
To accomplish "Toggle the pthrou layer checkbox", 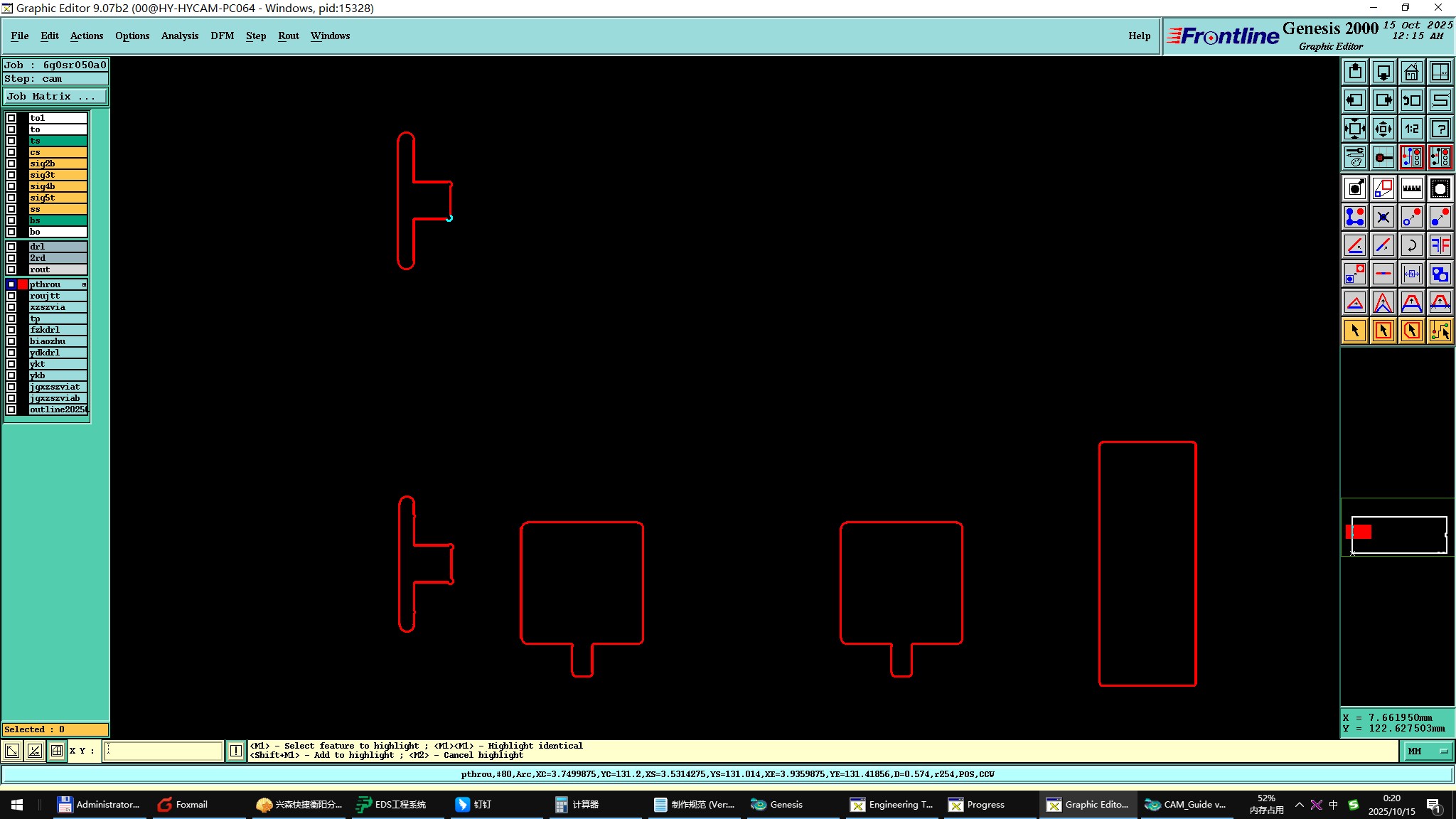I will click(x=11, y=284).
